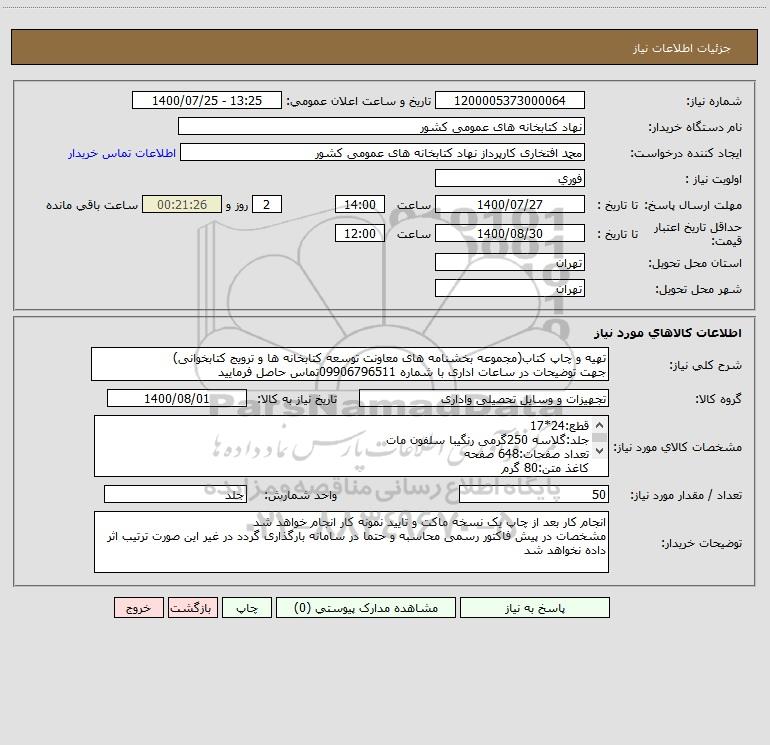Click section heading اطلاعات کالاهای مورد نیاز
The height and width of the screenshot is (745, 770).
point(667,333)
